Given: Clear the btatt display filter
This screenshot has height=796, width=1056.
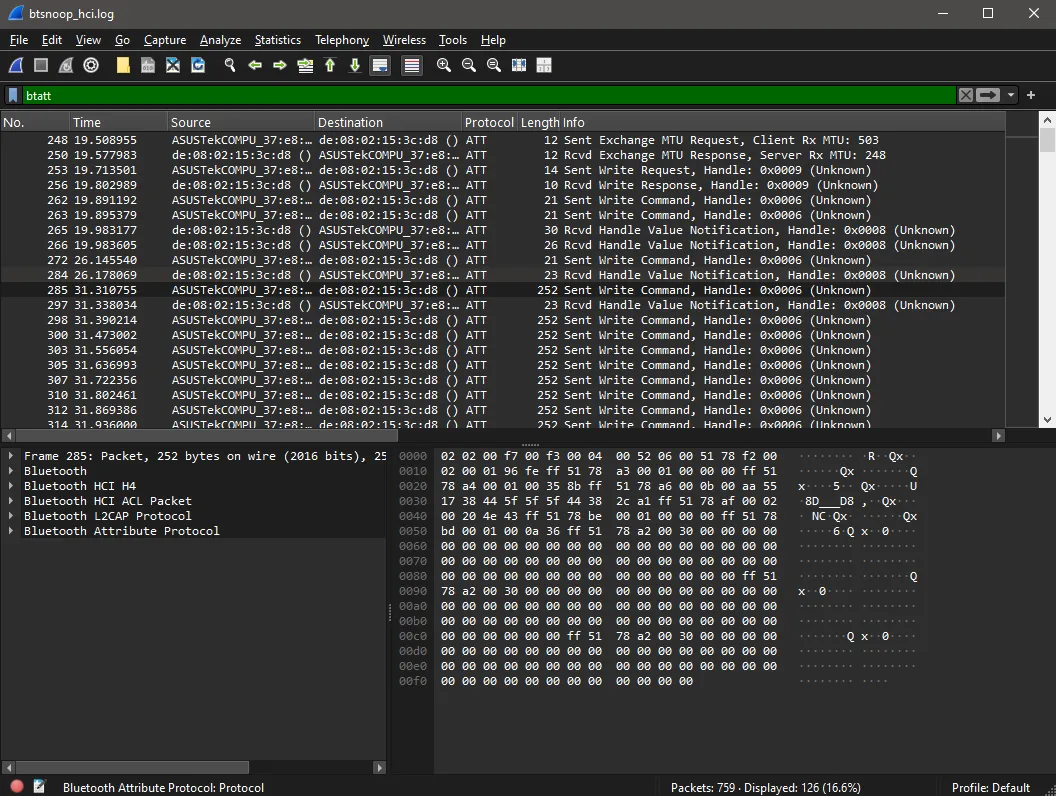Looking at the screenshot, I should (966, 95).
